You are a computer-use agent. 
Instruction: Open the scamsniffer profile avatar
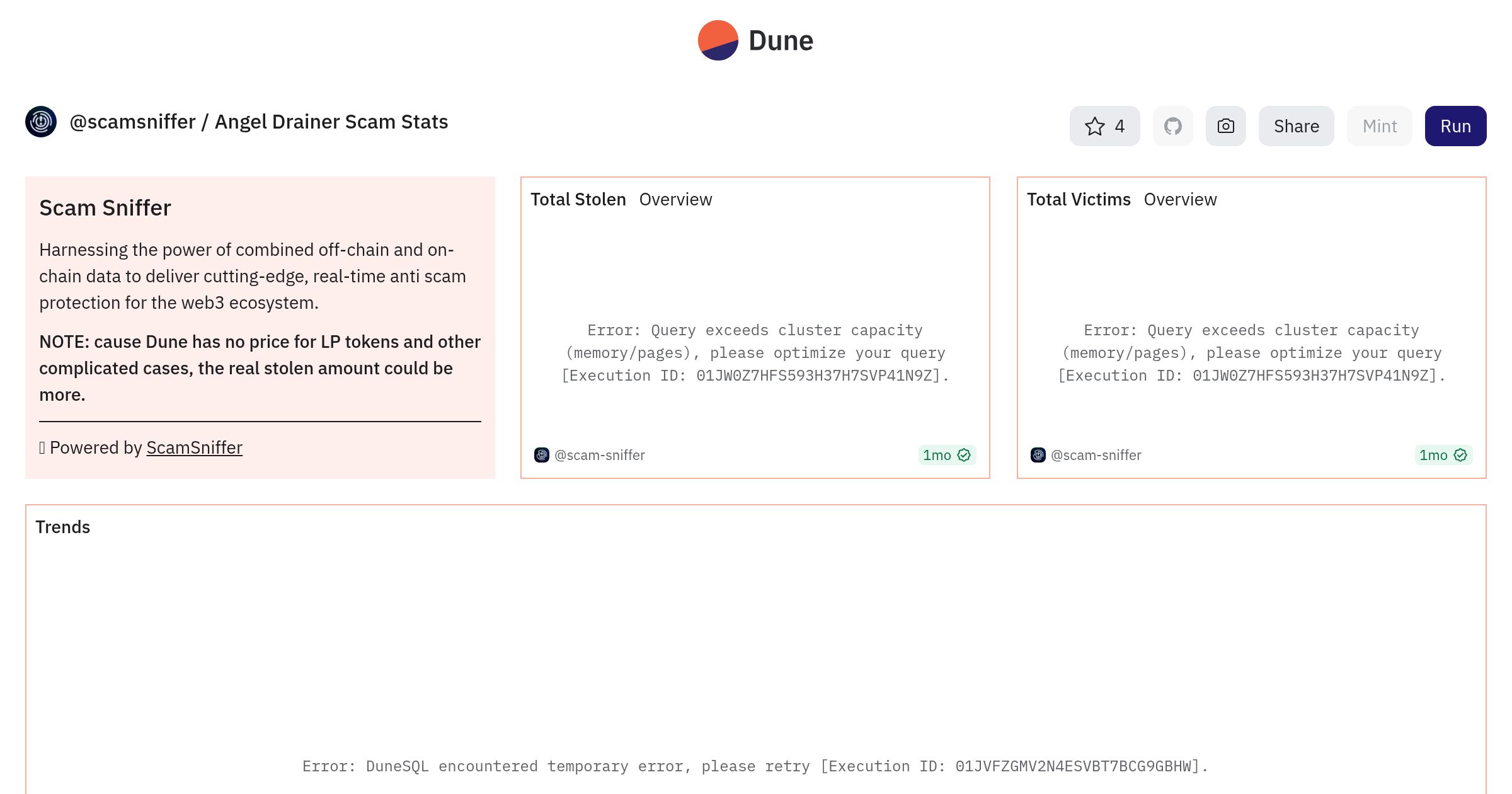[41, 122]
